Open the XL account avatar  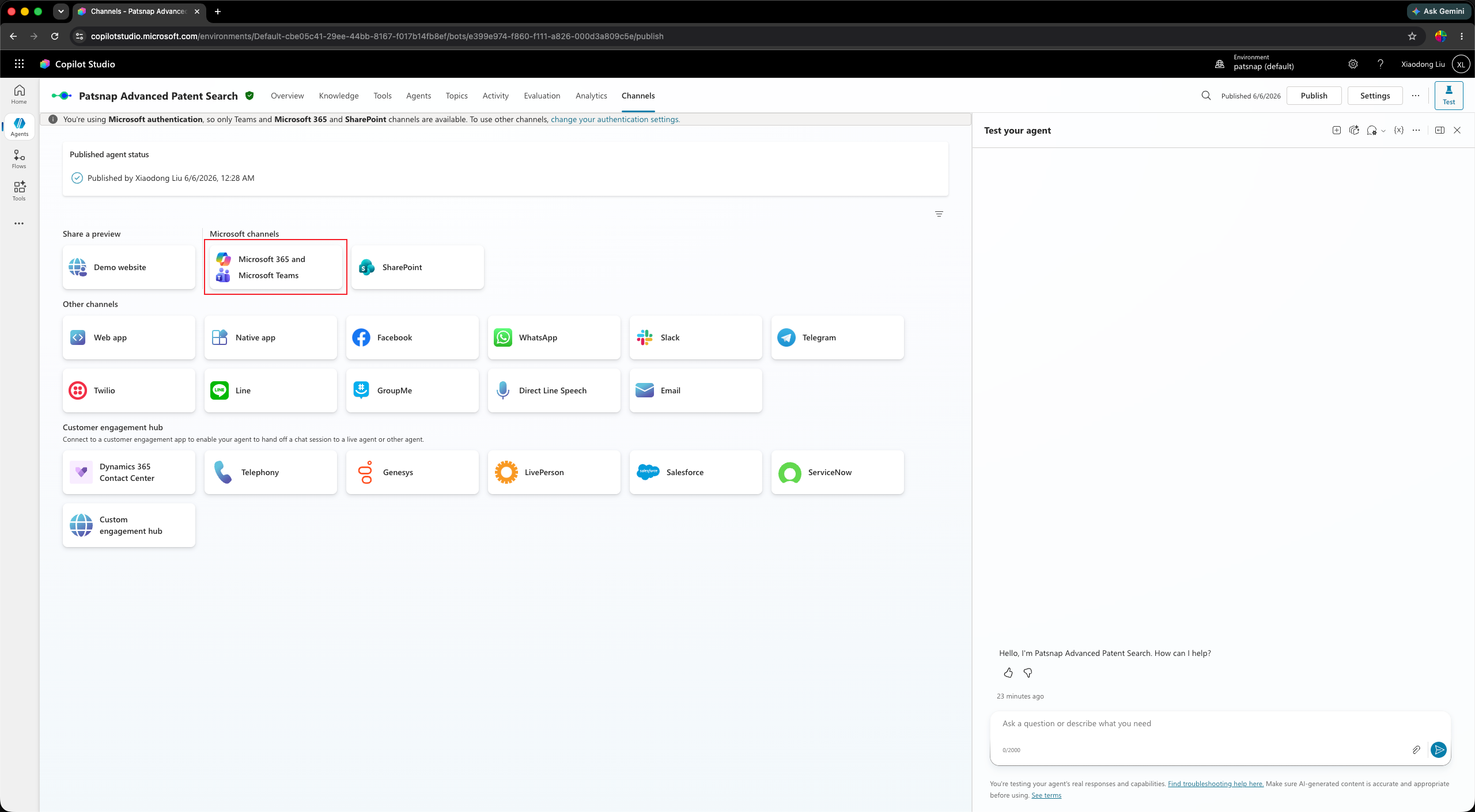[1461, 64]
